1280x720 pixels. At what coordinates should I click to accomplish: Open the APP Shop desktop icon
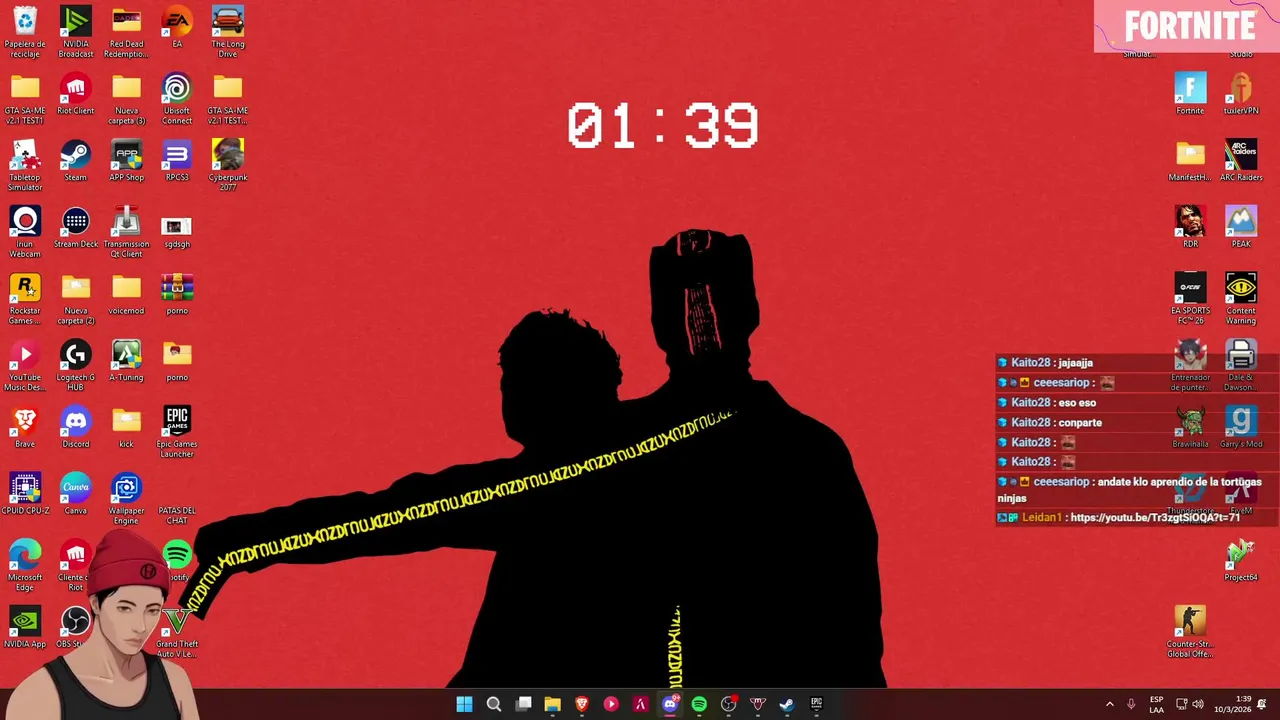tap(126, 161)
